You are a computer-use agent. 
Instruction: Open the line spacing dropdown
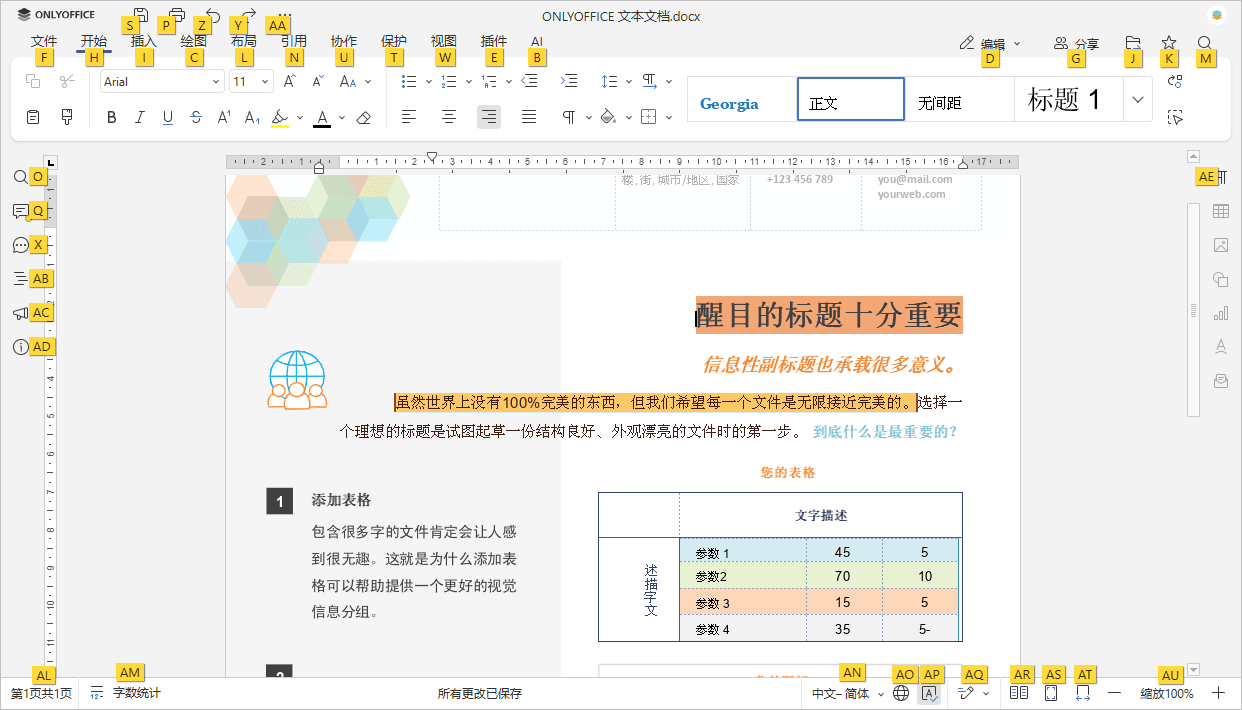pyautogui.click(x=612, y=81)
